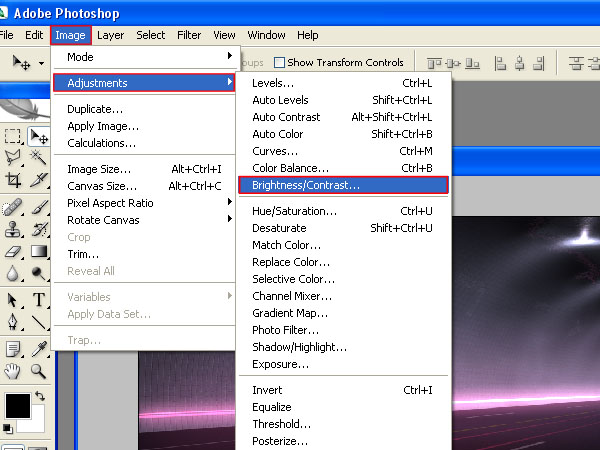Select the Zoom tool

39,371
